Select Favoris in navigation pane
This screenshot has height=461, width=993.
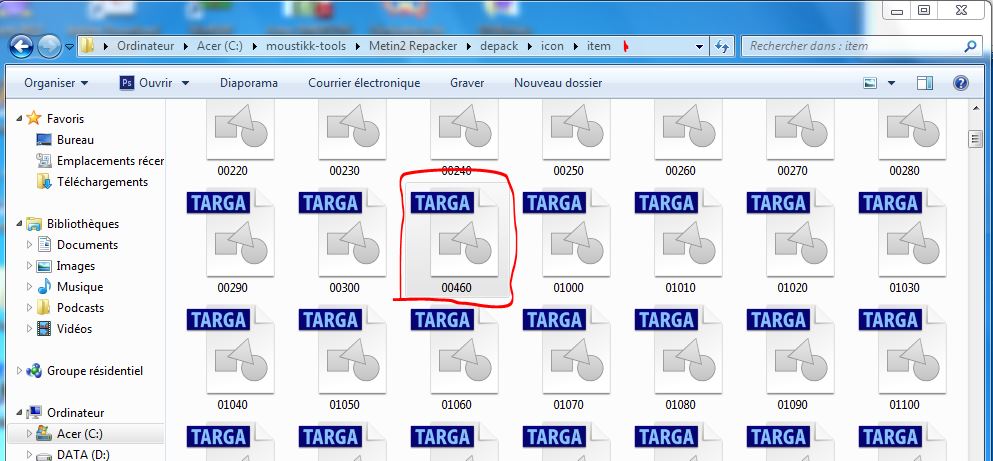[x=65, y=118]
